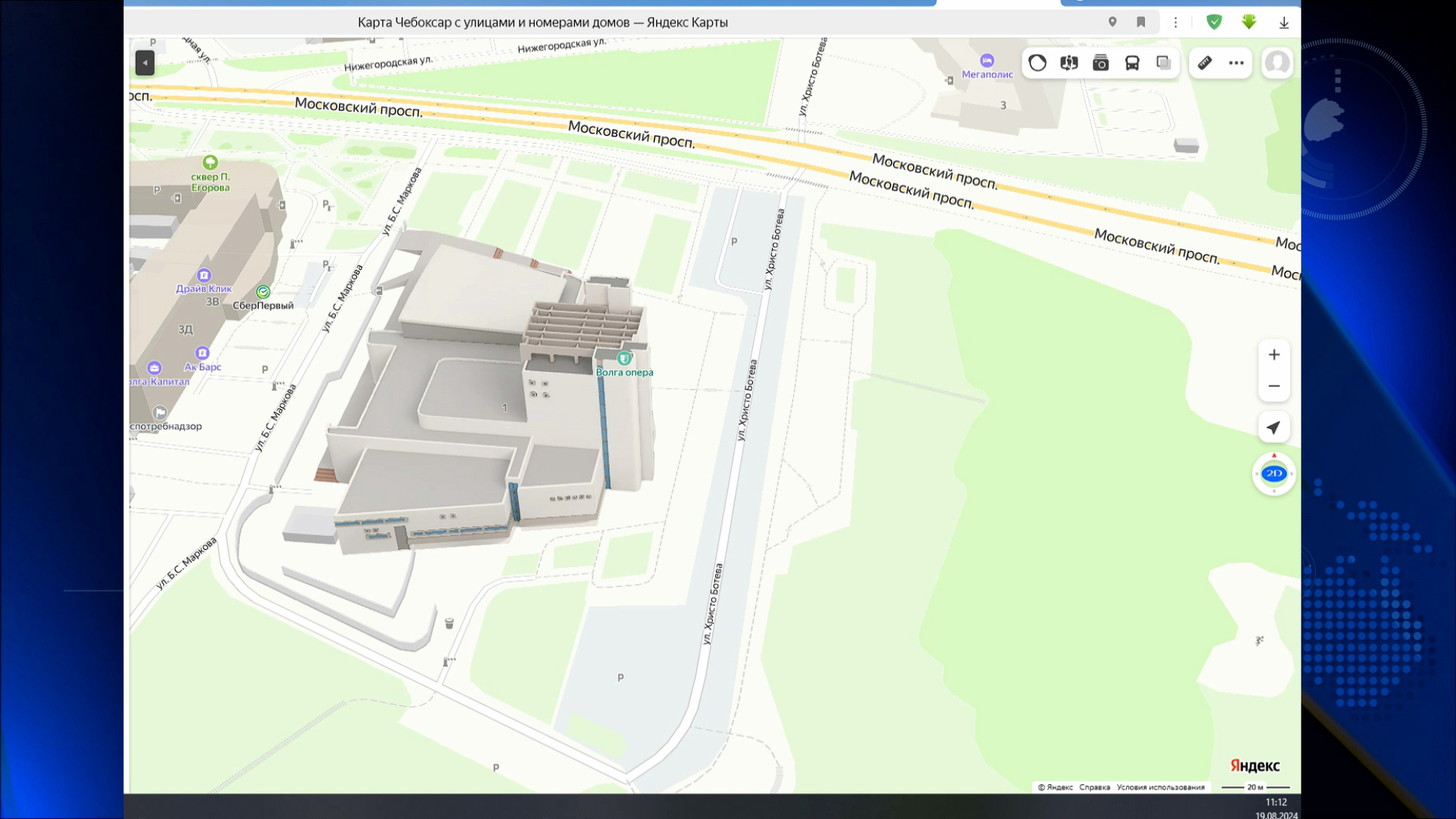This screenshot has height=819, width=1456.
Task: Click the page title in address bar
Action: (x=542, y=23)
